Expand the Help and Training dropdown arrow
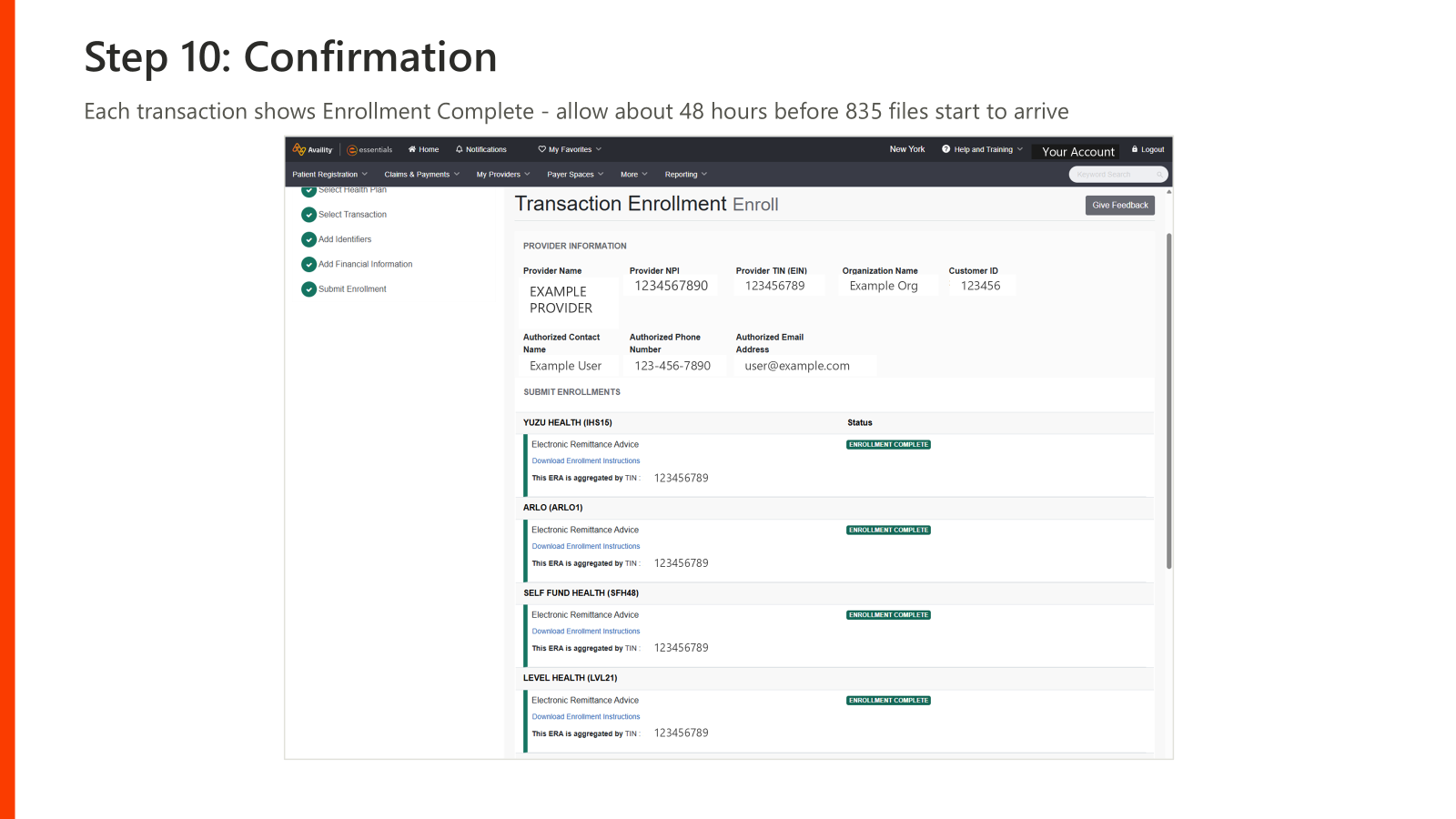This screenshot has height=819, width=1456. click(x=1020, y=149)
